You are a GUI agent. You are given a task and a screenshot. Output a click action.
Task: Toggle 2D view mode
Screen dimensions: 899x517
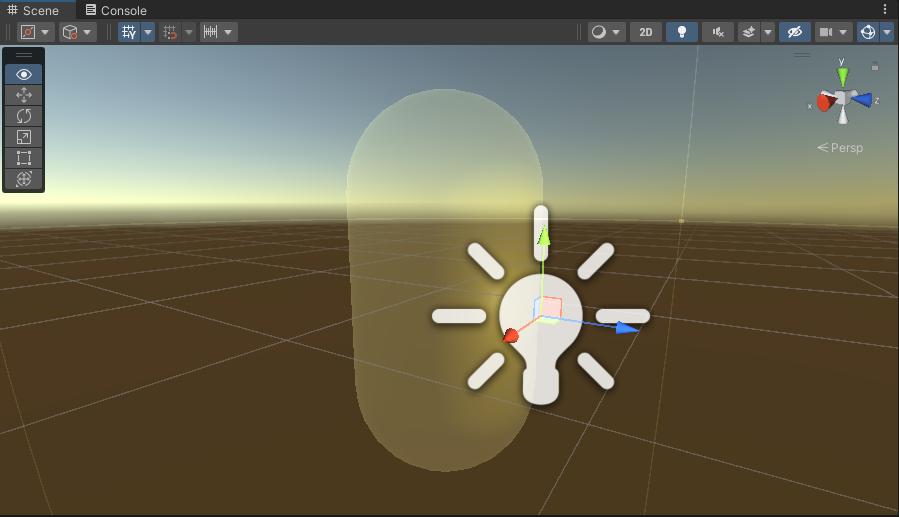click(x=646, y=32)
